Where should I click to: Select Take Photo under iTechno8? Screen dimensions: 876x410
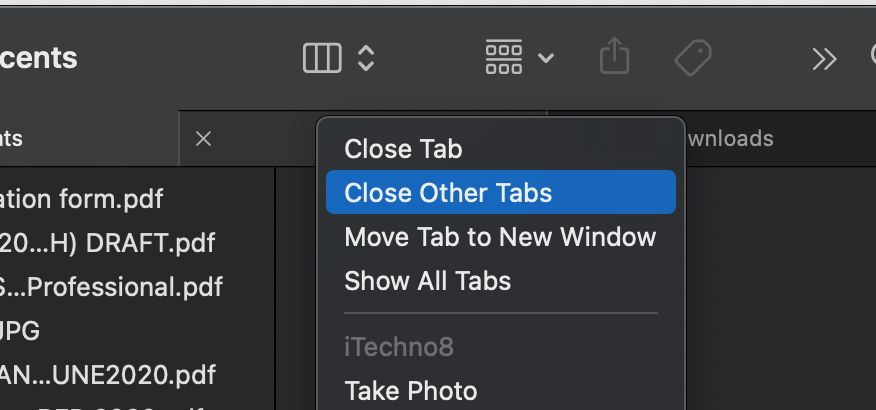410,390
